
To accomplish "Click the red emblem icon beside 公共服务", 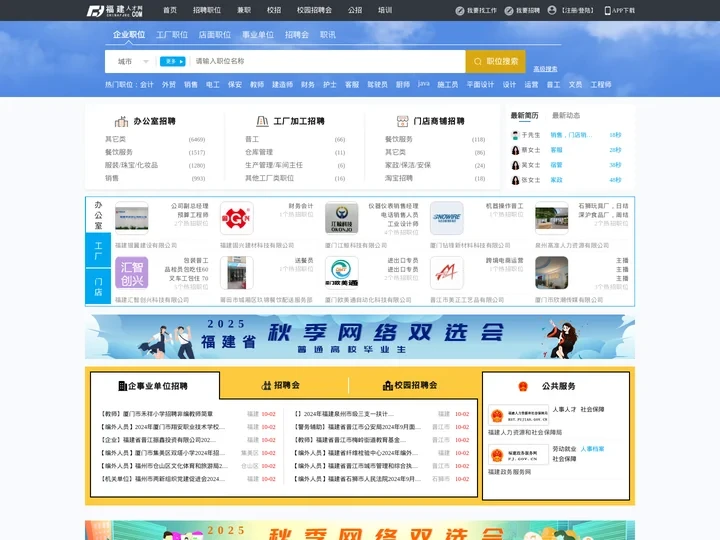I will pos(523,387).
